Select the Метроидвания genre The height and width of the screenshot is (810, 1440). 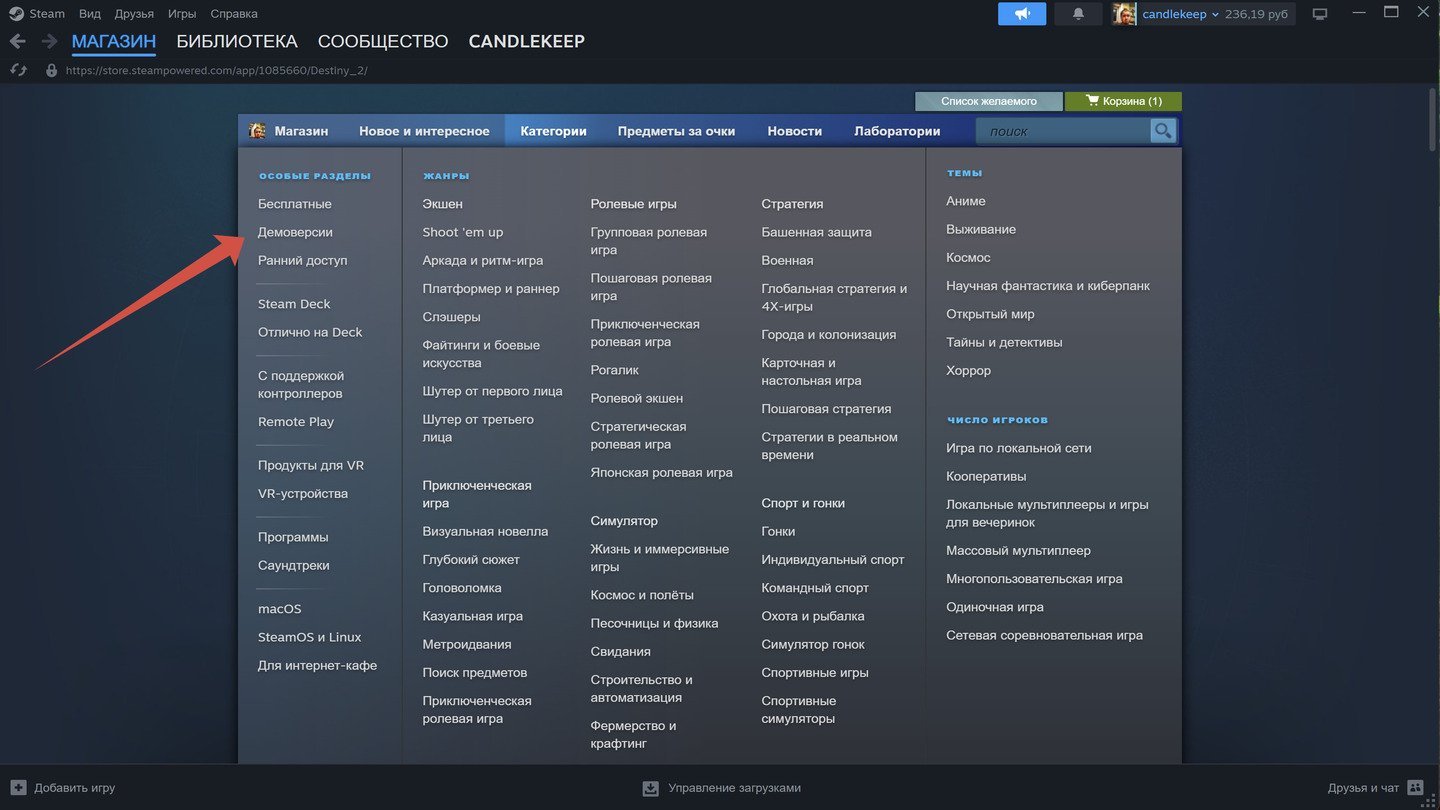467,645
